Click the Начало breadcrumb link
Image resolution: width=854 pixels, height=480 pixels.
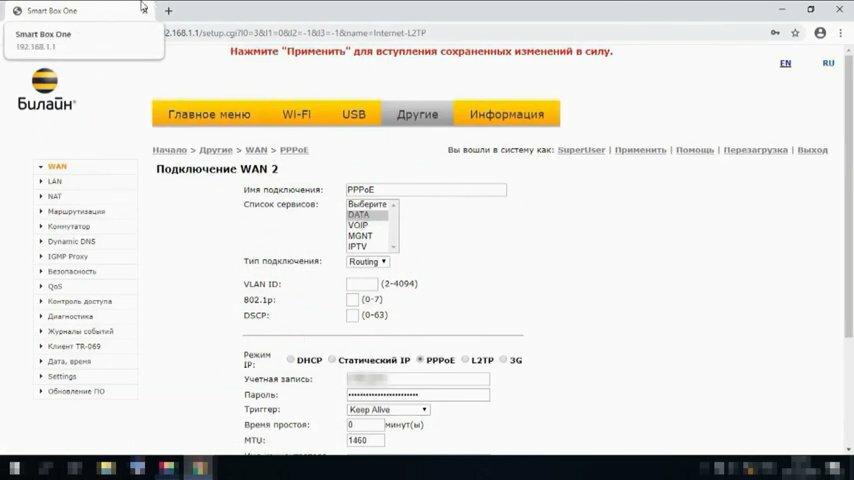(x=169, y=150)
